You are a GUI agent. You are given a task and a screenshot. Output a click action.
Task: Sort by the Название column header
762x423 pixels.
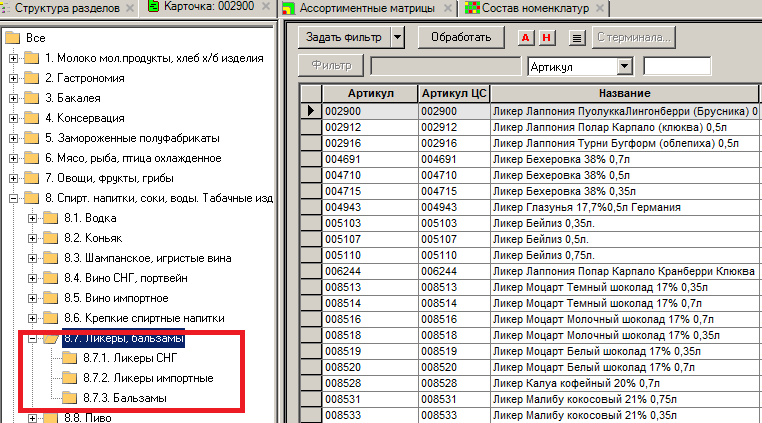[624, 93]
